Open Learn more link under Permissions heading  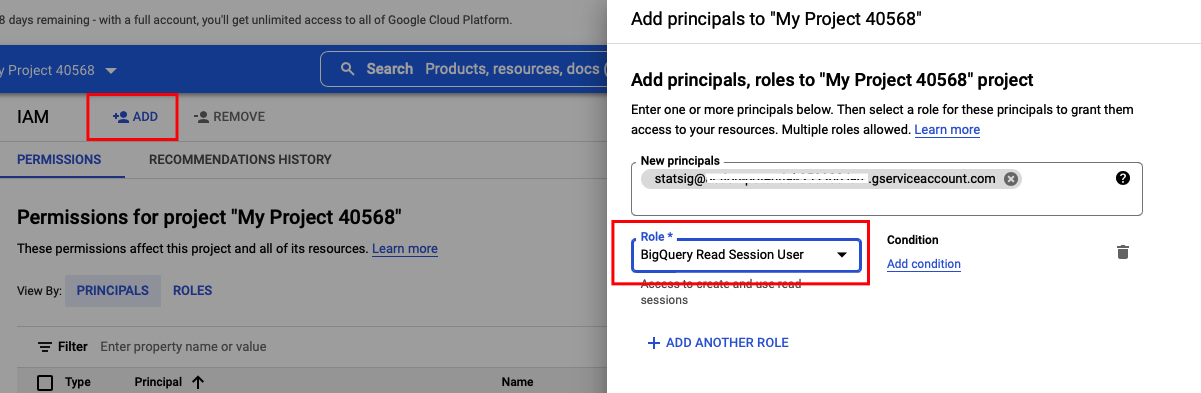(405, 249)
